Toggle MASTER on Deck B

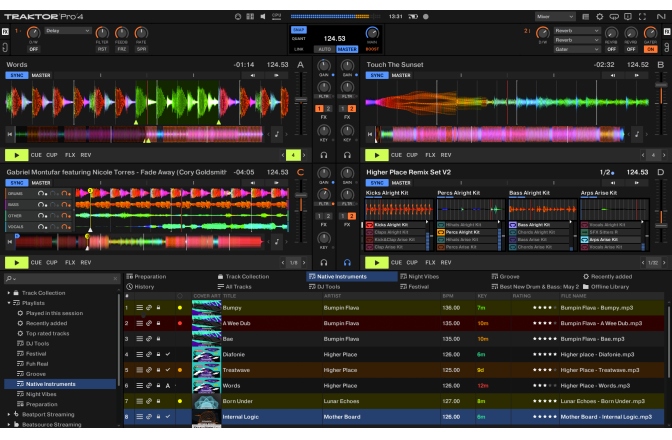tap(401, 75)
